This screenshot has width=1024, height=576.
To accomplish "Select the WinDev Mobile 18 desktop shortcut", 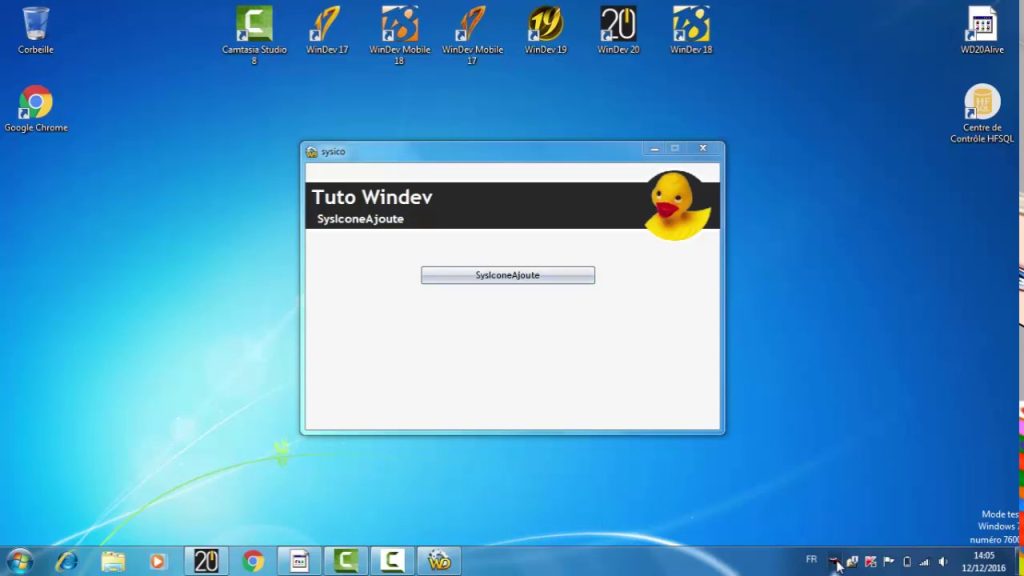I will (x=399, y=35).
